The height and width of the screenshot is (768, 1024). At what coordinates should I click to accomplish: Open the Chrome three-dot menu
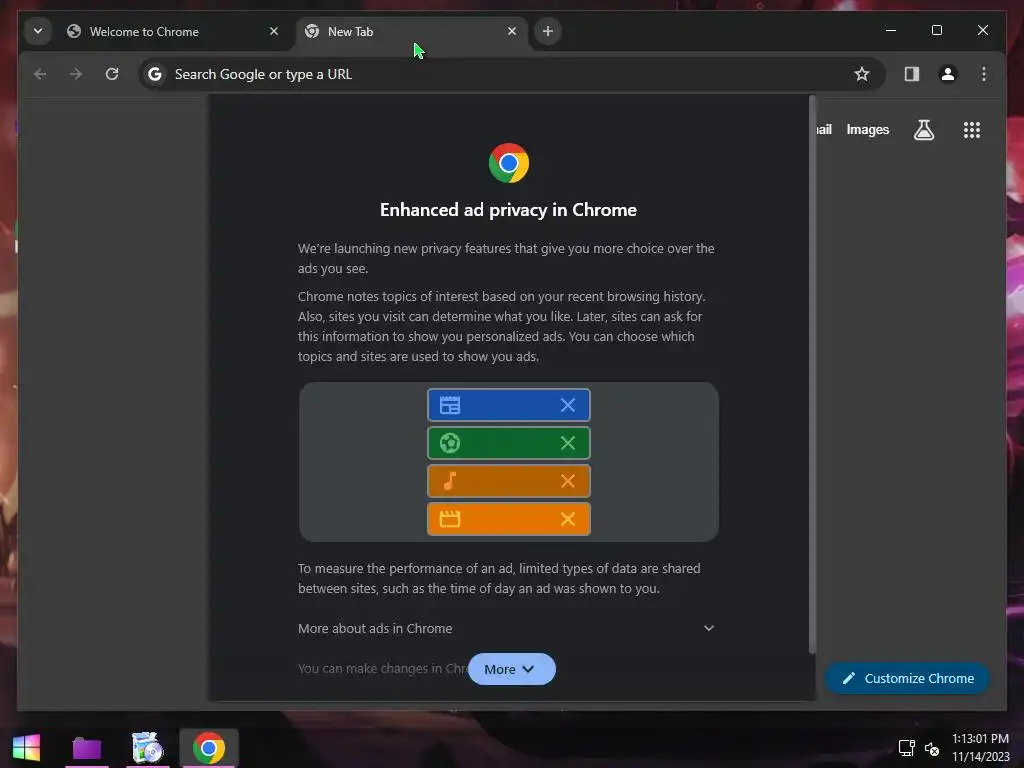coord(984,74)
